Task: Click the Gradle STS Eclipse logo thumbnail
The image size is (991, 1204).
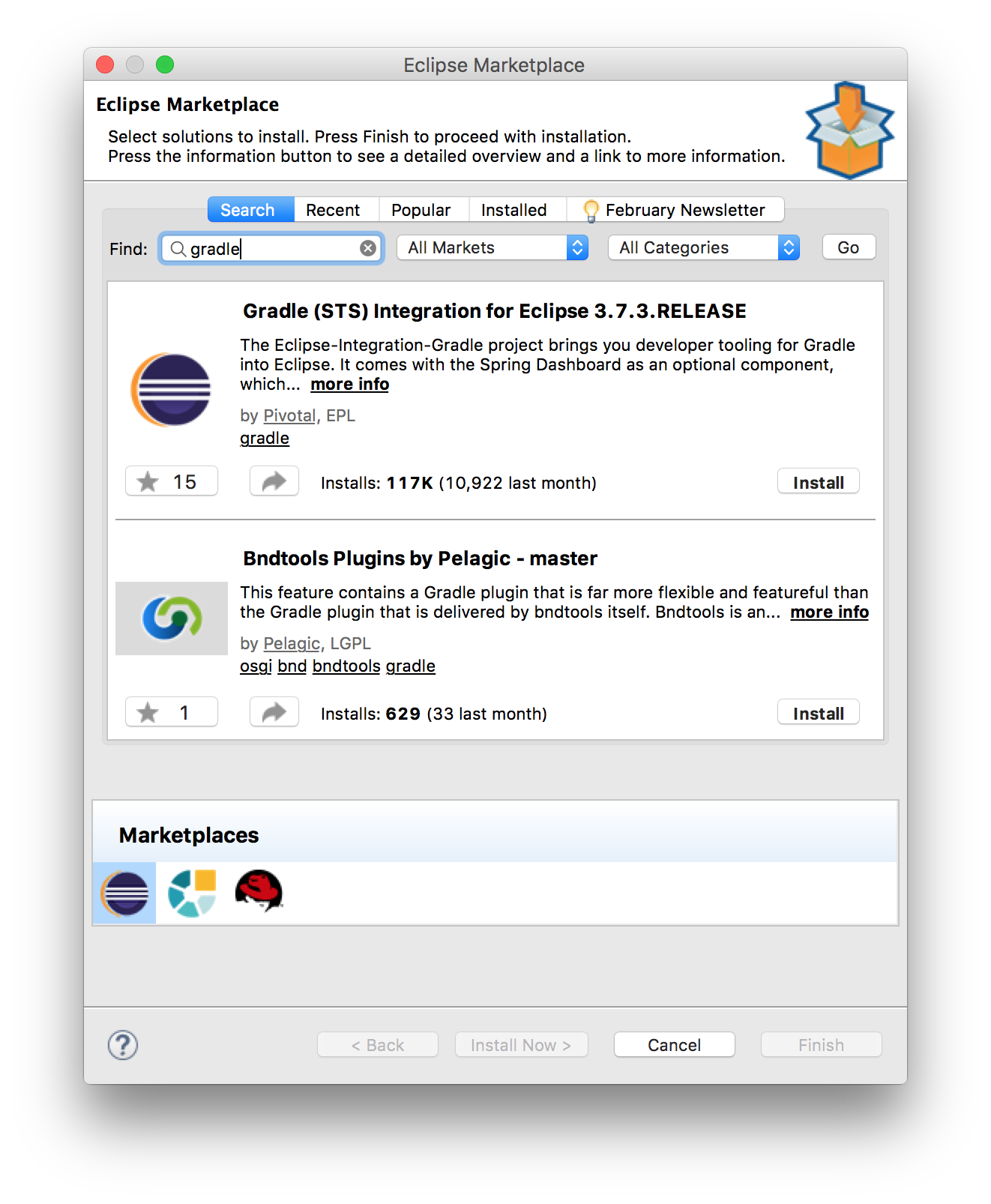Action: pyautogui.click(x=172, y=390)
